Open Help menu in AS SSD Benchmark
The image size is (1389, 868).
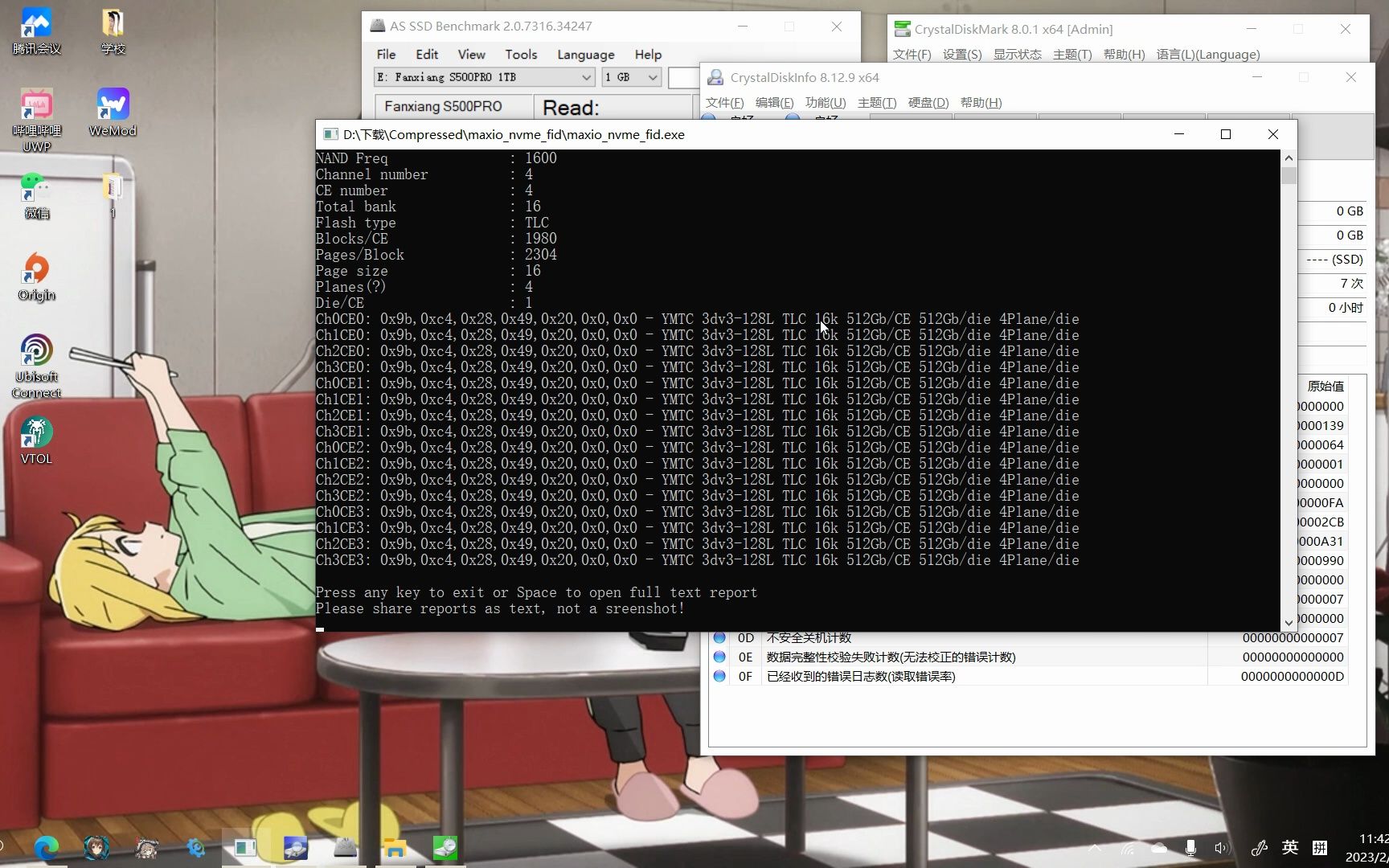click(x=648, y=55)
